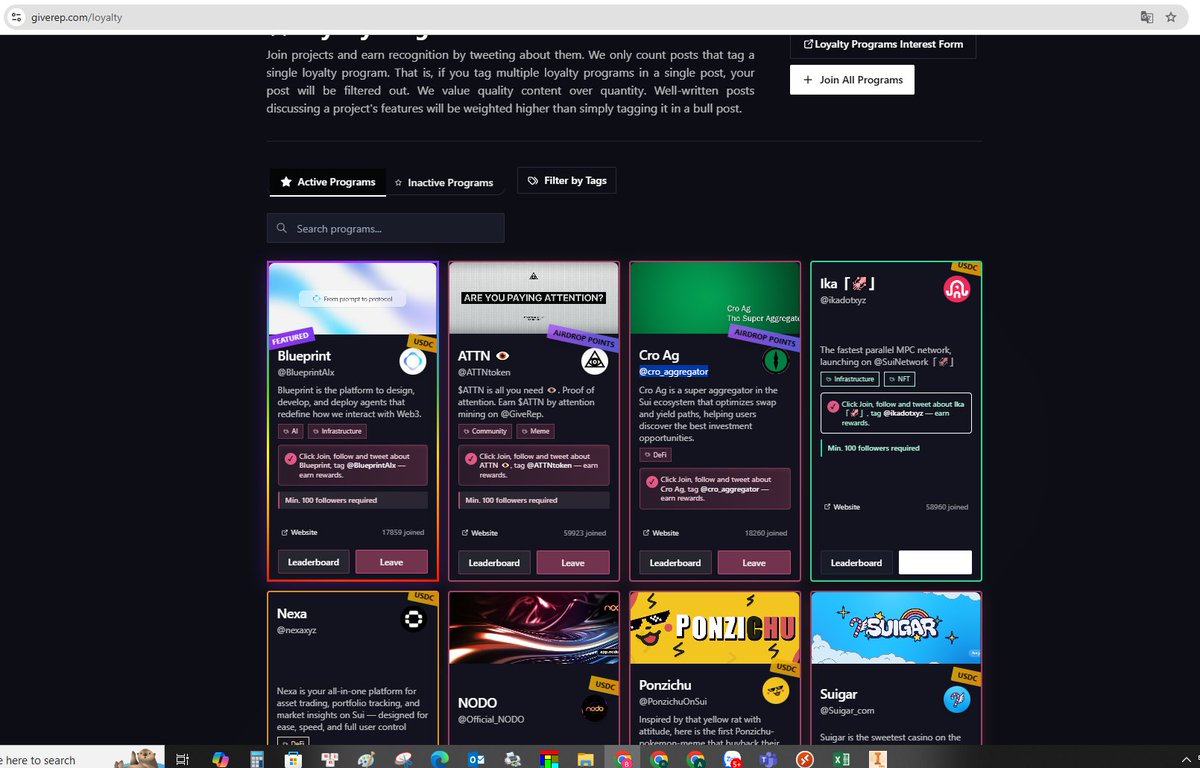Click the NODO card banner image
1200x768 pixels.
coord(534,628)
